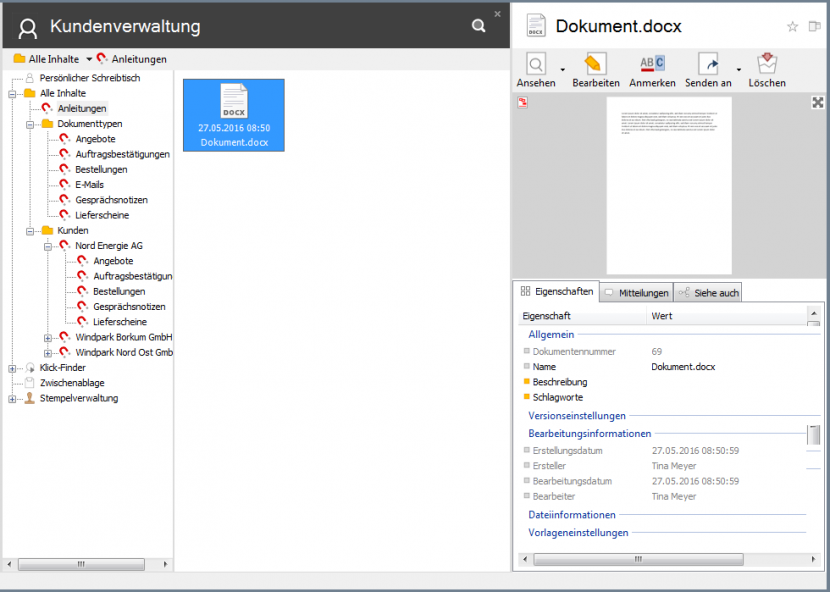Open the Versionseinstellungen section header
830x592 pixels.
point(577,416)
